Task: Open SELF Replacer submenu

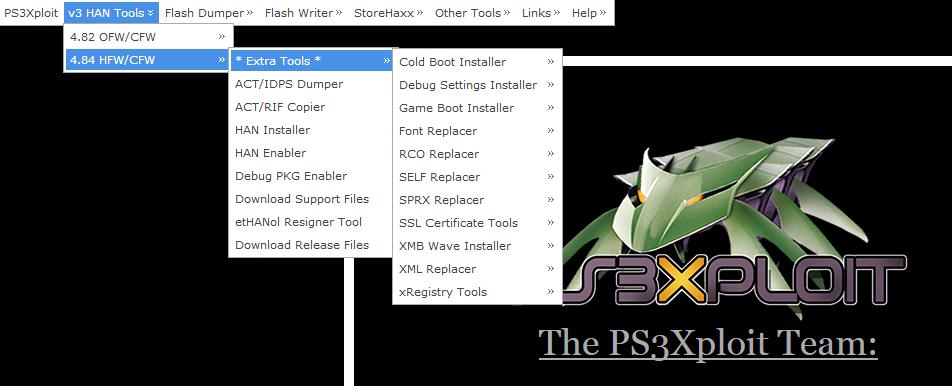Action: 477,177
